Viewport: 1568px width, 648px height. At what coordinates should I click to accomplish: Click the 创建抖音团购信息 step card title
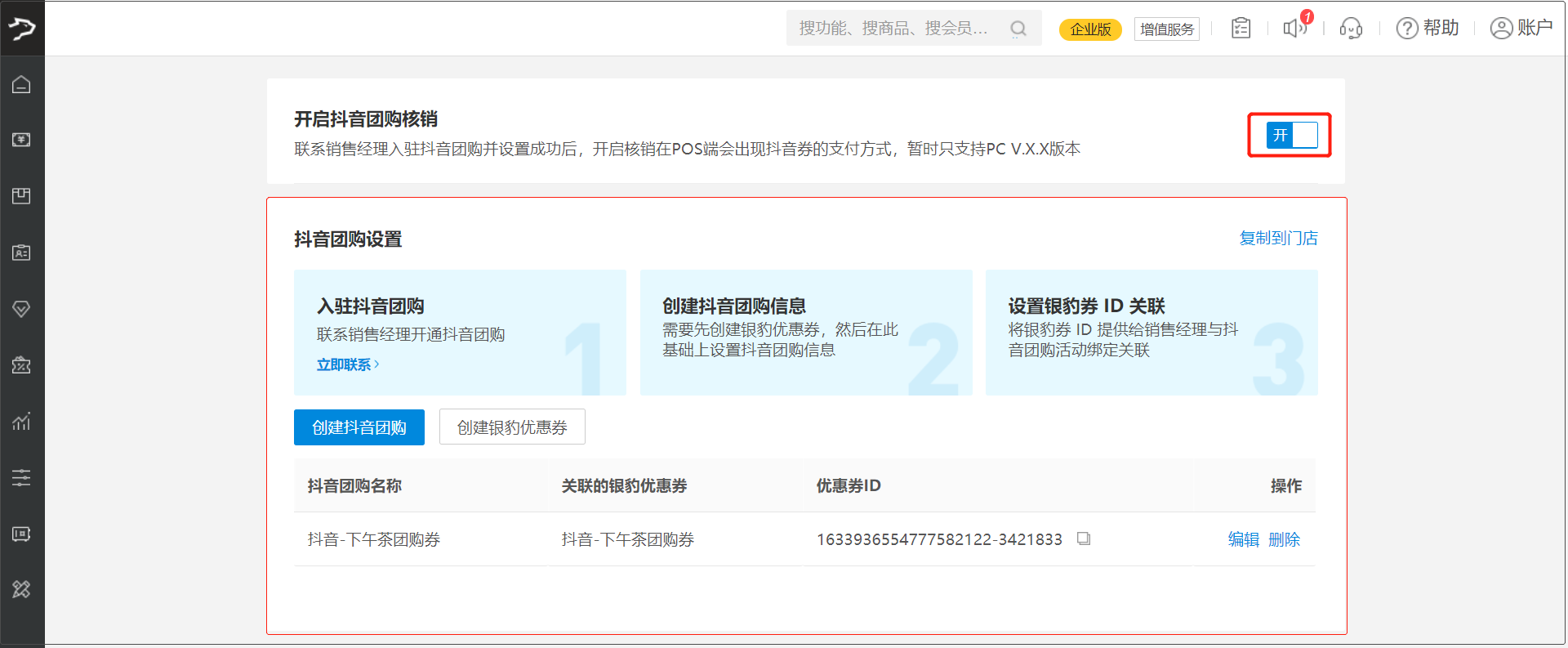[734, 306]
